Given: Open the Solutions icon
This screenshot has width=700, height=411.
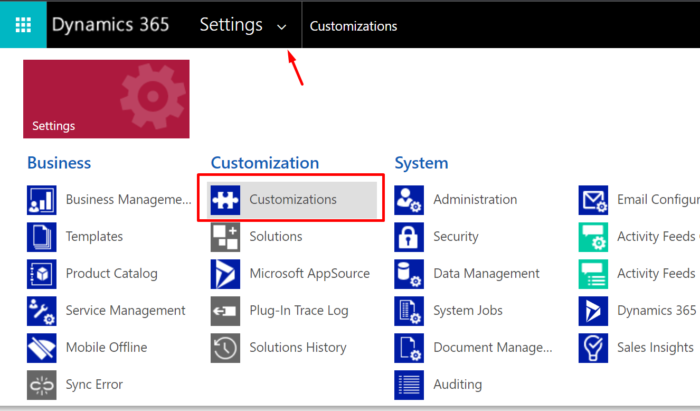Looking at the screenshot, I should click(226, 237).
